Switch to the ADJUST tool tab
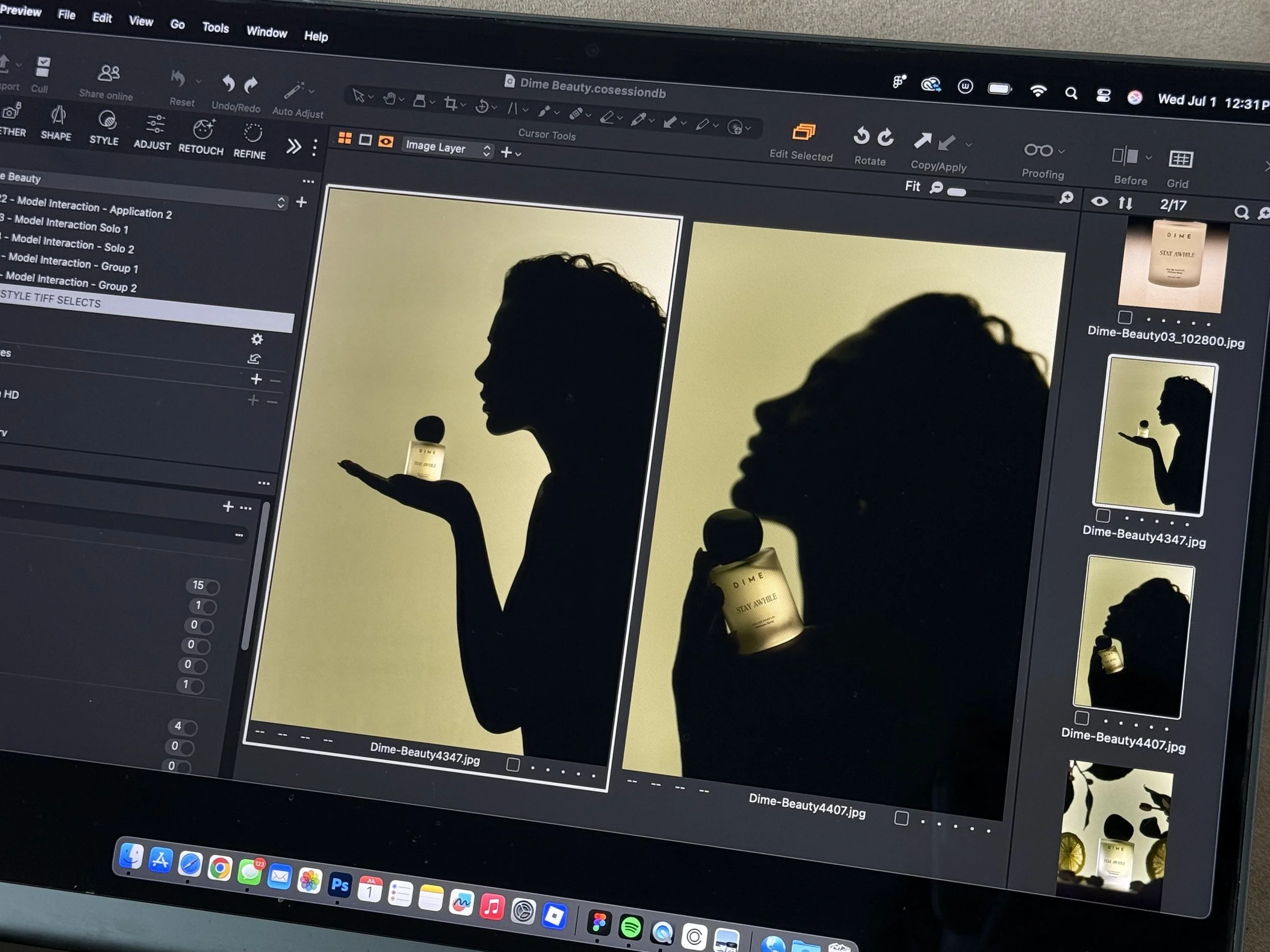 (x=153, y=133)
